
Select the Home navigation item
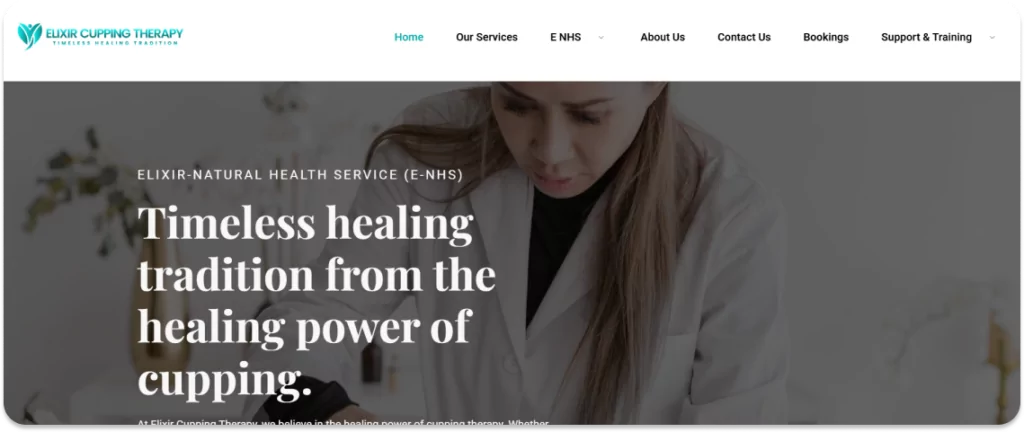click(x=409, y=37)
